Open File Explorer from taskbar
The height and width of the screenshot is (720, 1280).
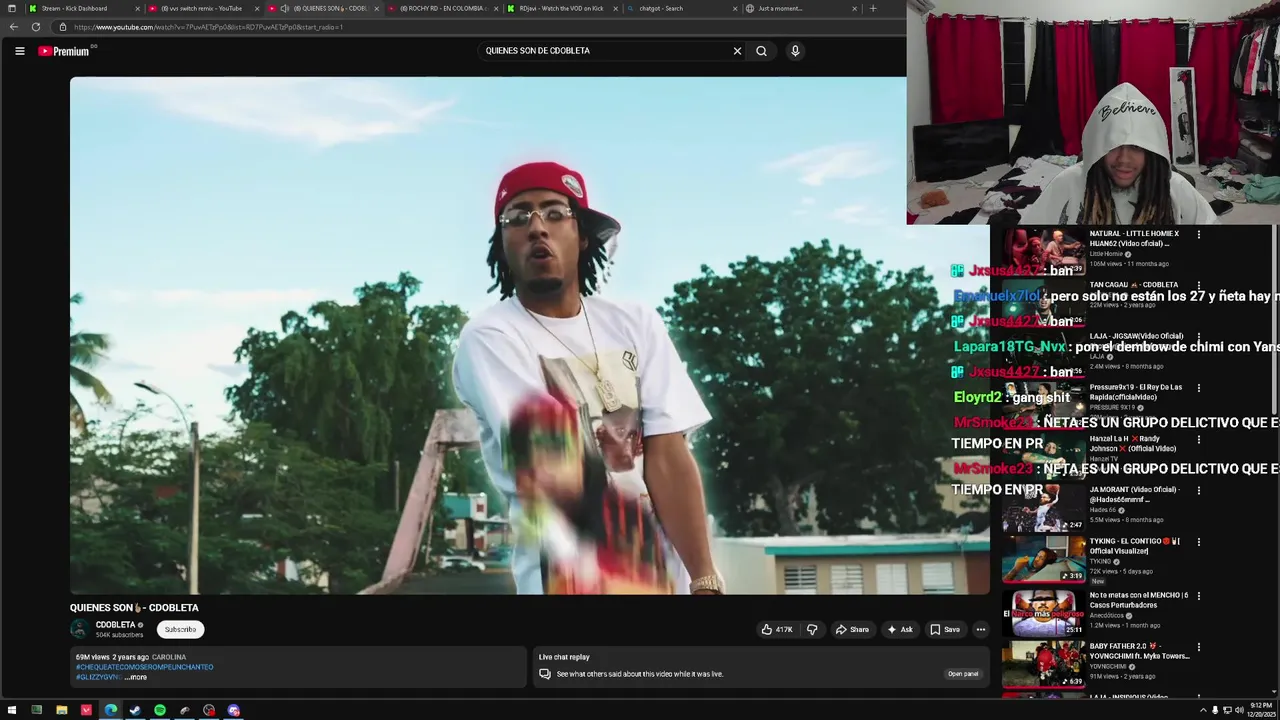coord(61,711)
